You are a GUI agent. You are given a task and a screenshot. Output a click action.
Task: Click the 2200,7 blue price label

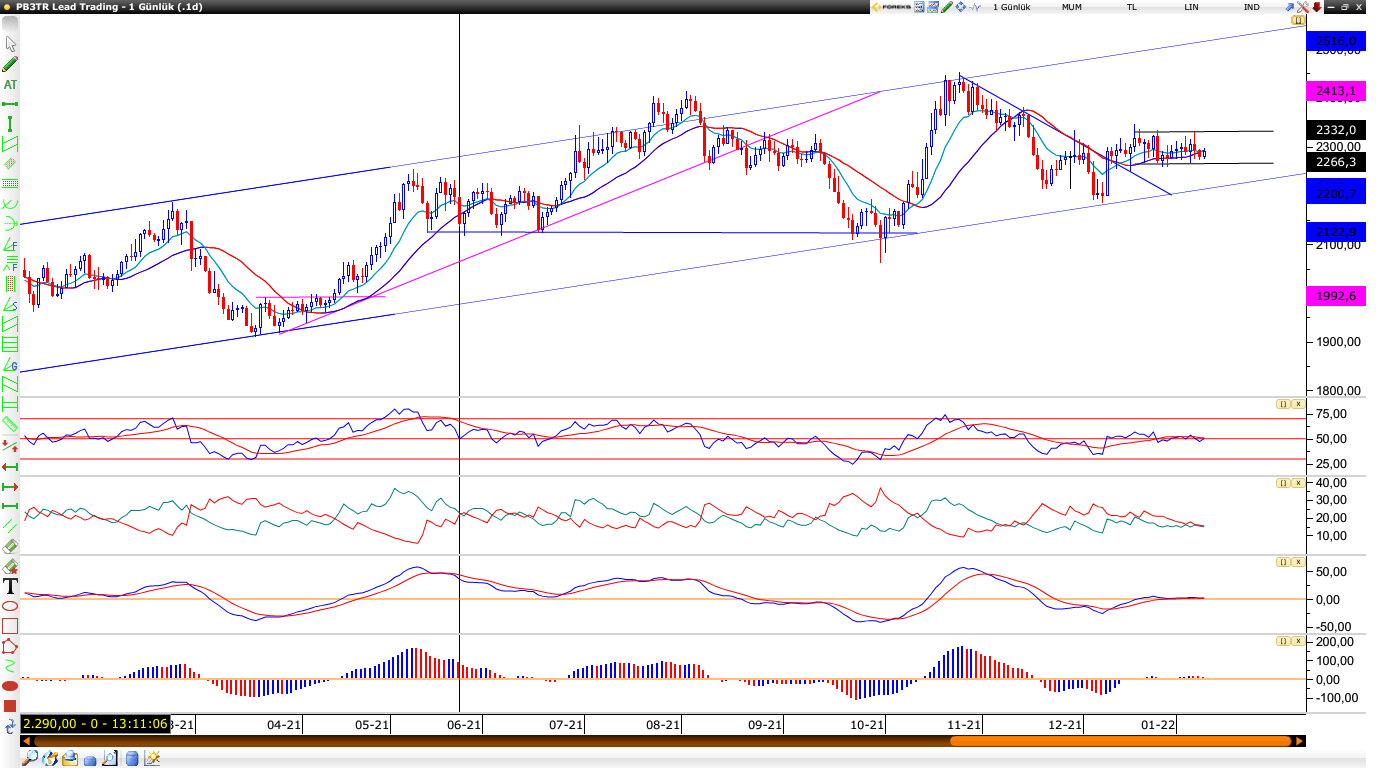point(1336,194)
